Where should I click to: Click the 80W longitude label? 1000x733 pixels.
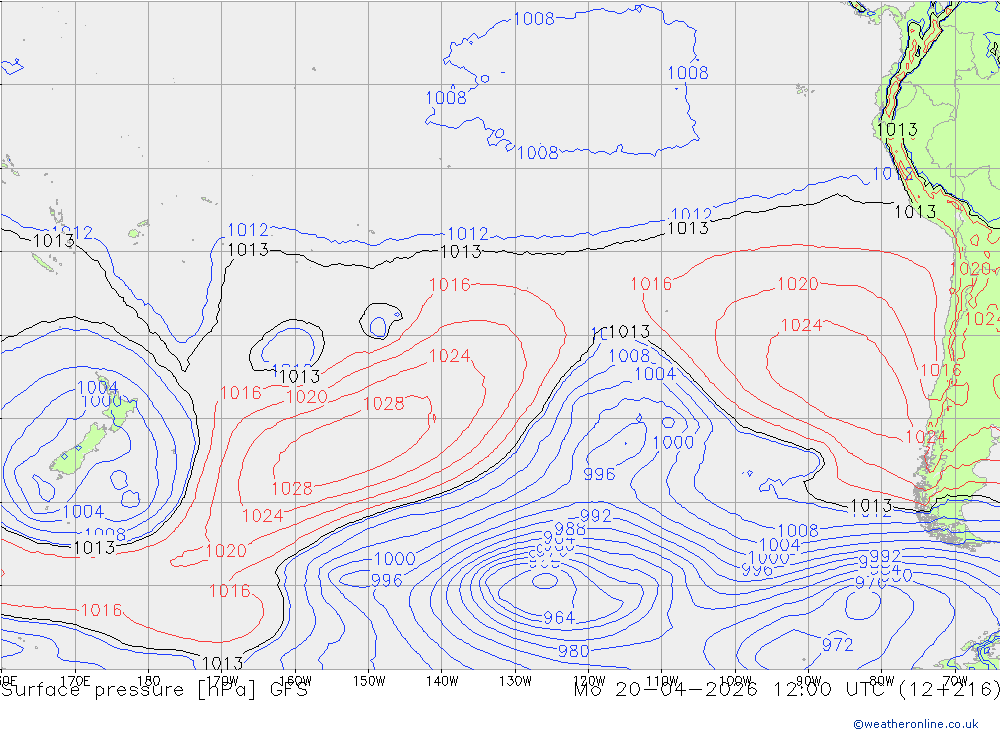click(x=882, y=681)
